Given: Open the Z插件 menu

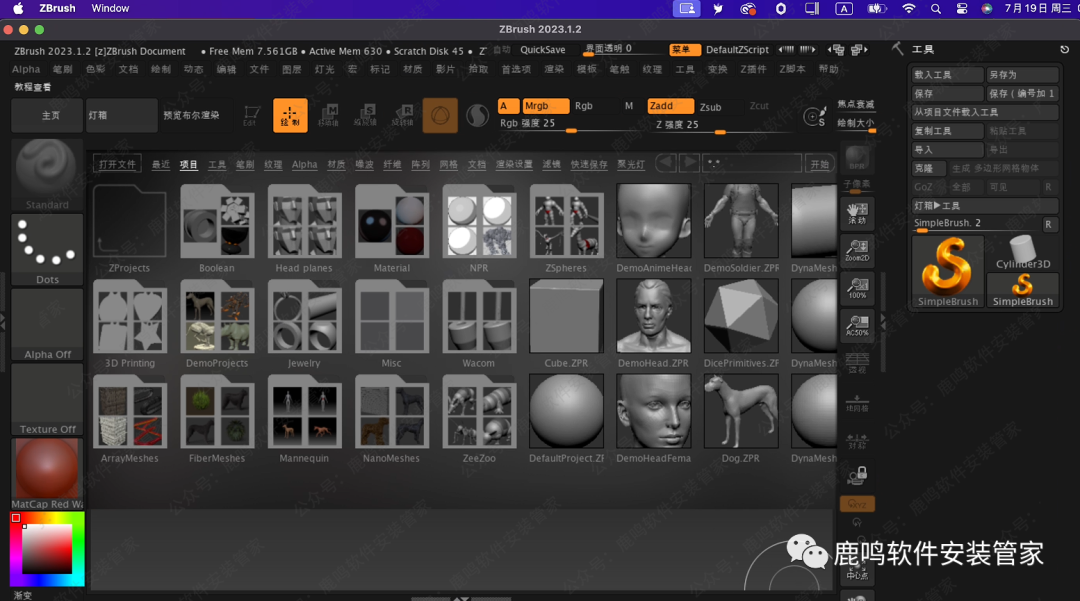Looking at the screenshot, I should coord(753,69).
